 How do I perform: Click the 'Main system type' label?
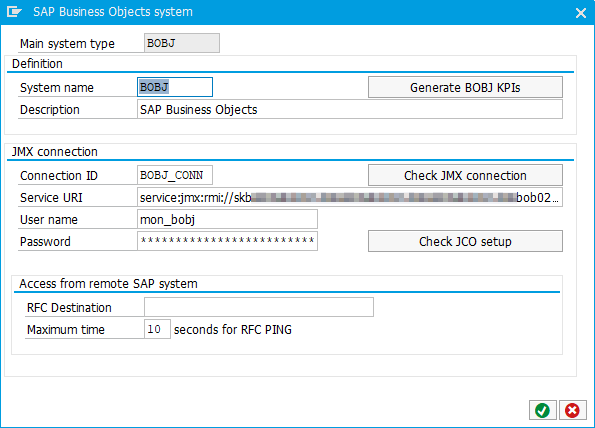click(x=67, y=44)
